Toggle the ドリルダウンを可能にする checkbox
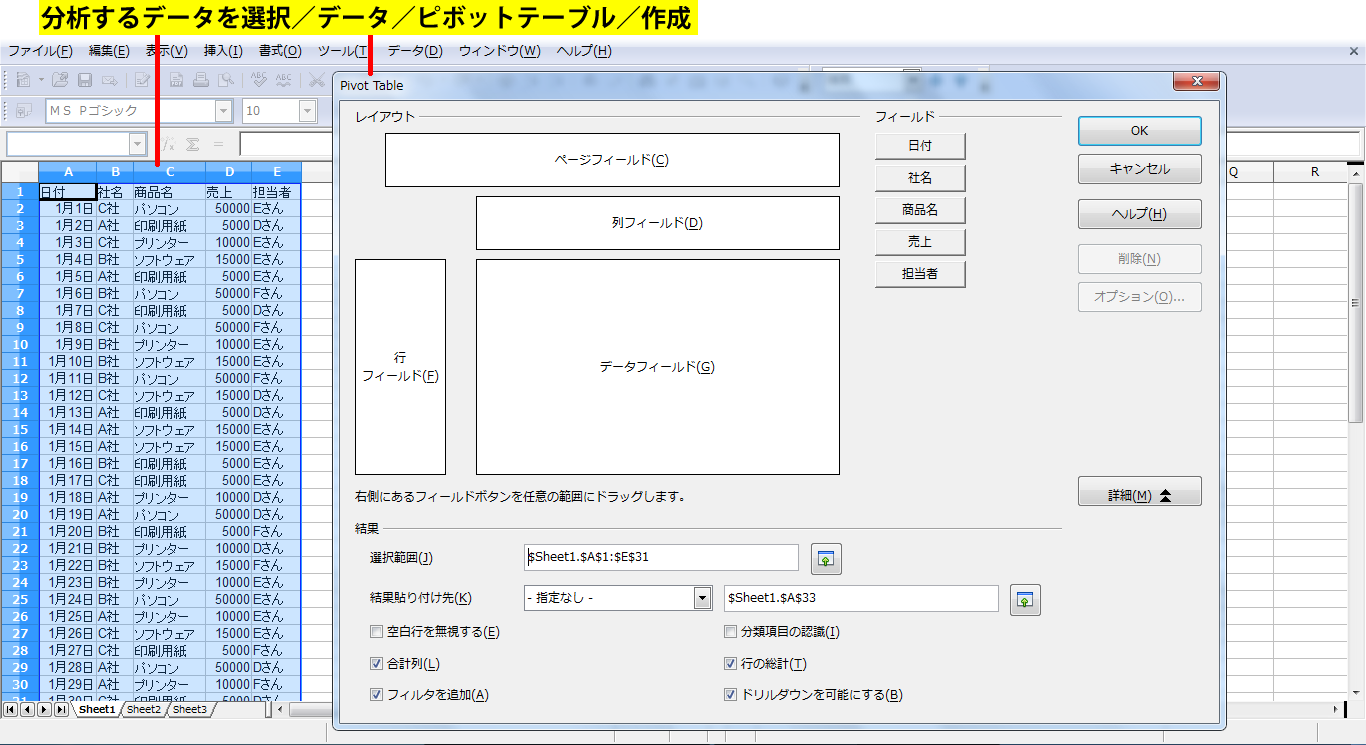The width and height of the screenshot is (1366, 745). coord(730,695)
